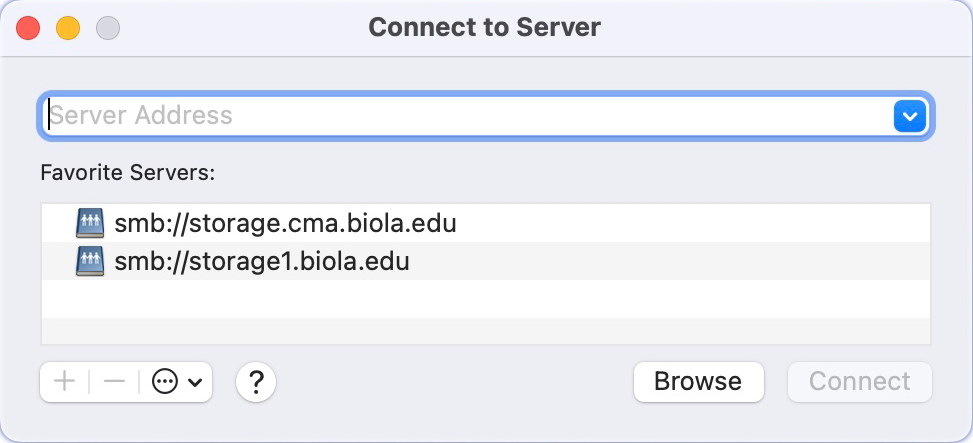
Task: Click the Connect to Server title bar text
Action: [x=485, y=27]
